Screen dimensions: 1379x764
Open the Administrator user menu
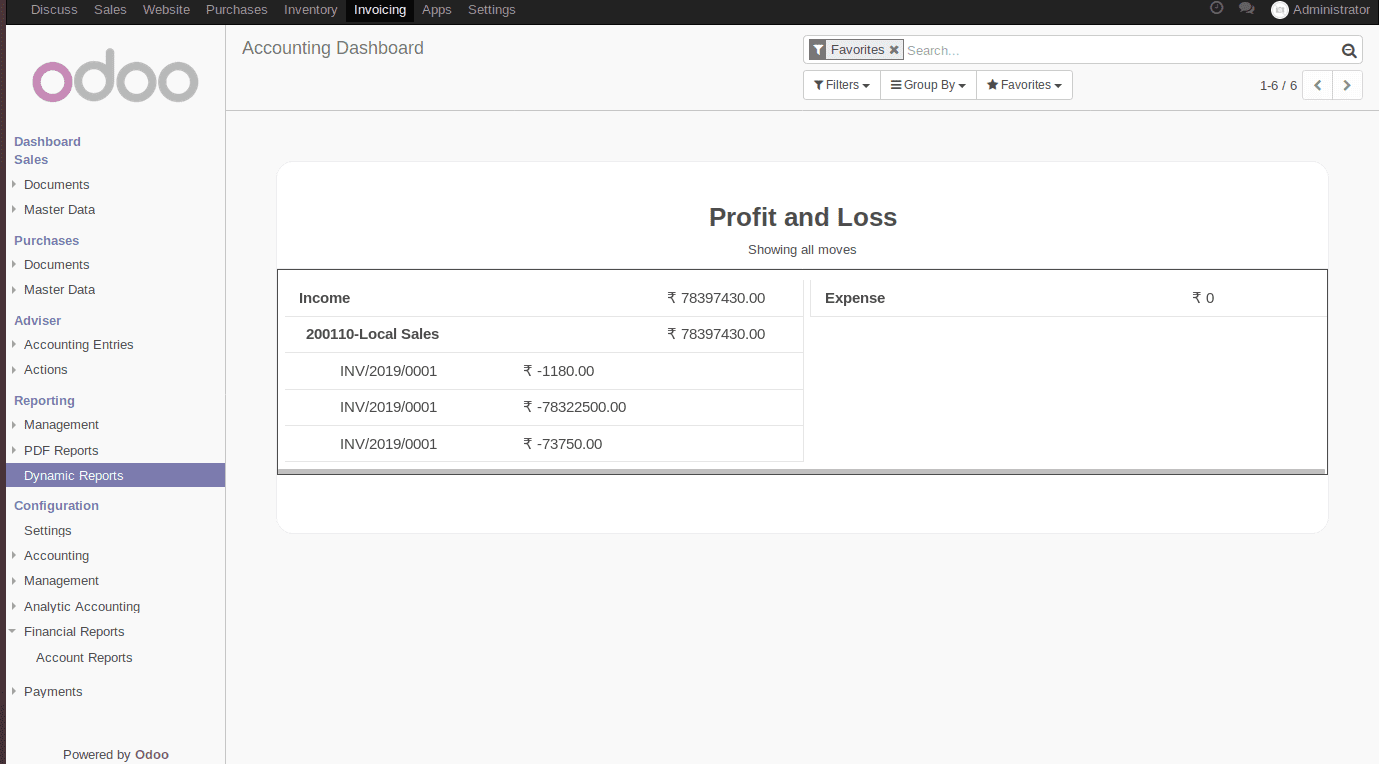coord(1320,10)
